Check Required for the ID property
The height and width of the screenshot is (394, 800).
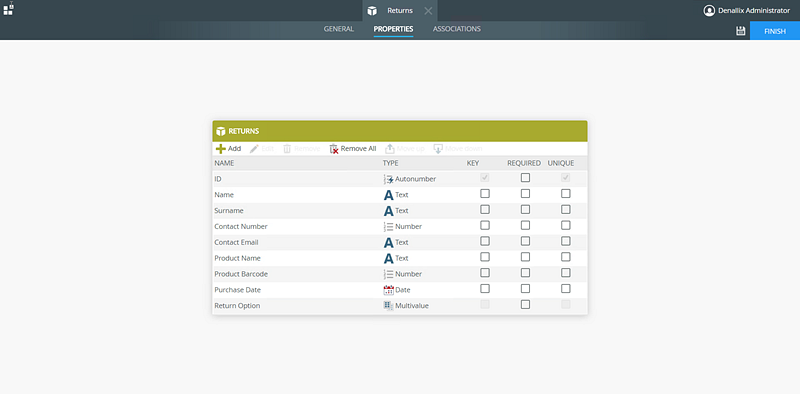coord(525,178)
